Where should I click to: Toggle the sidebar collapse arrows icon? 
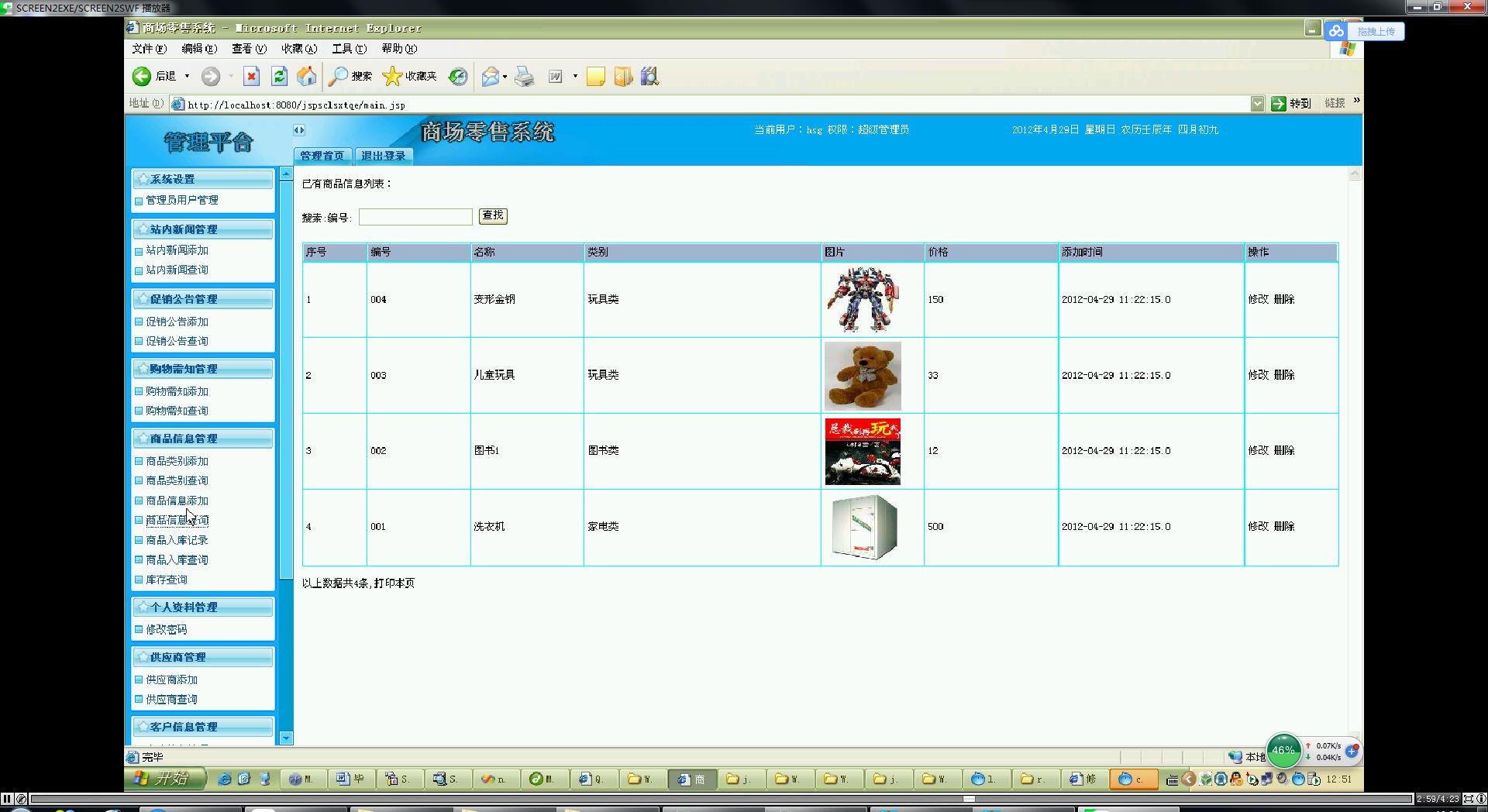point(299,130)
